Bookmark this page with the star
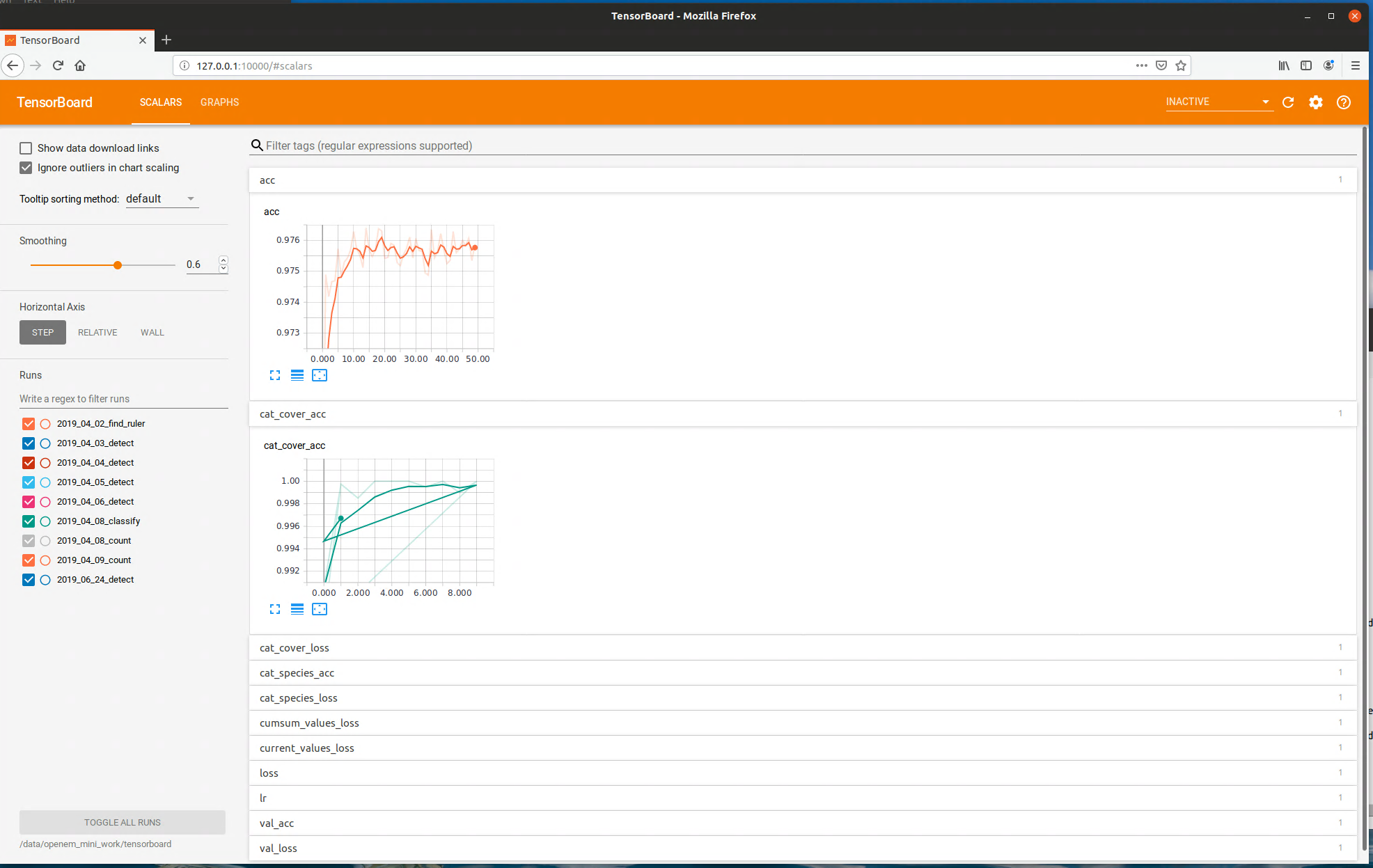1373x868 pixels. (x=1181, y=65)
